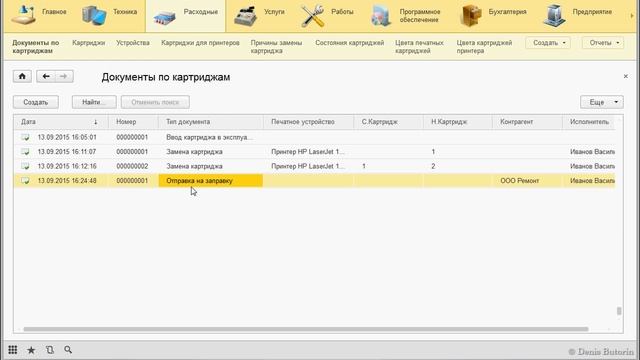The height and width of the screenshot is (360, 640).
Task: Expand the Создать dropdown in navigation bar
Action: (548, 43)
